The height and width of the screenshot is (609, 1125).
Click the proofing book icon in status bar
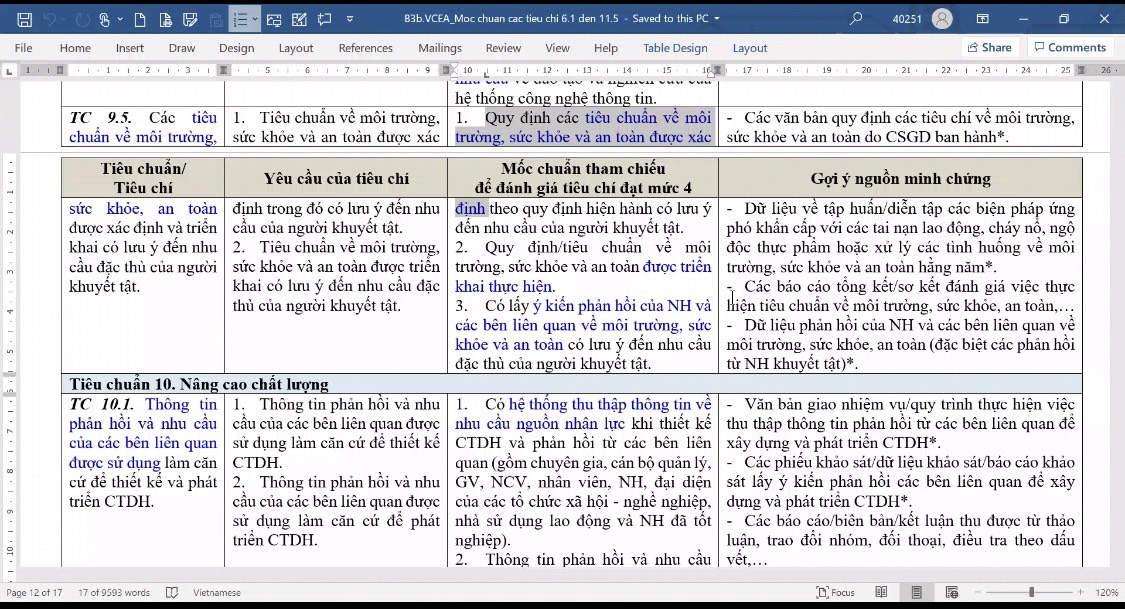[172, 593]
